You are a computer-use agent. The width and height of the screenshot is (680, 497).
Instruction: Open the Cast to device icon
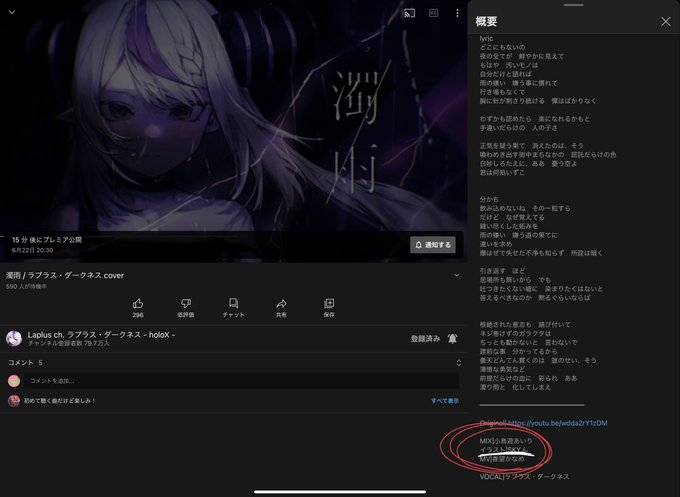[x=409, y=13]
